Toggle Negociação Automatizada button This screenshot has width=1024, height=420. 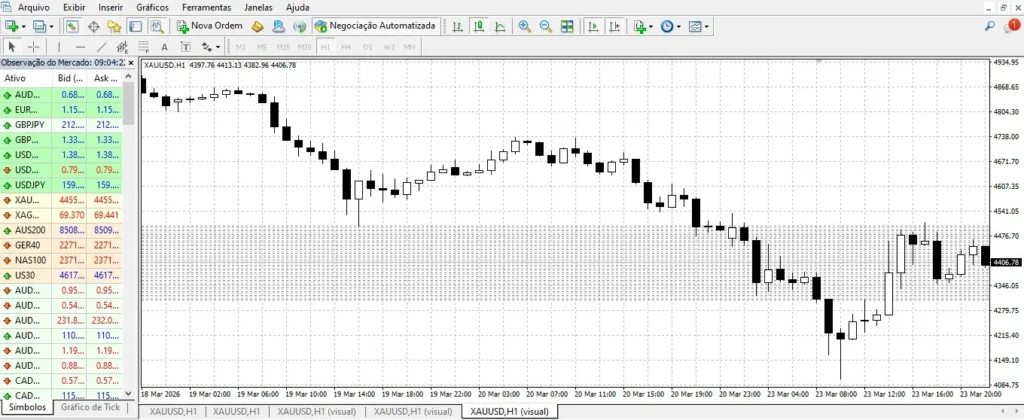(375, 26)
